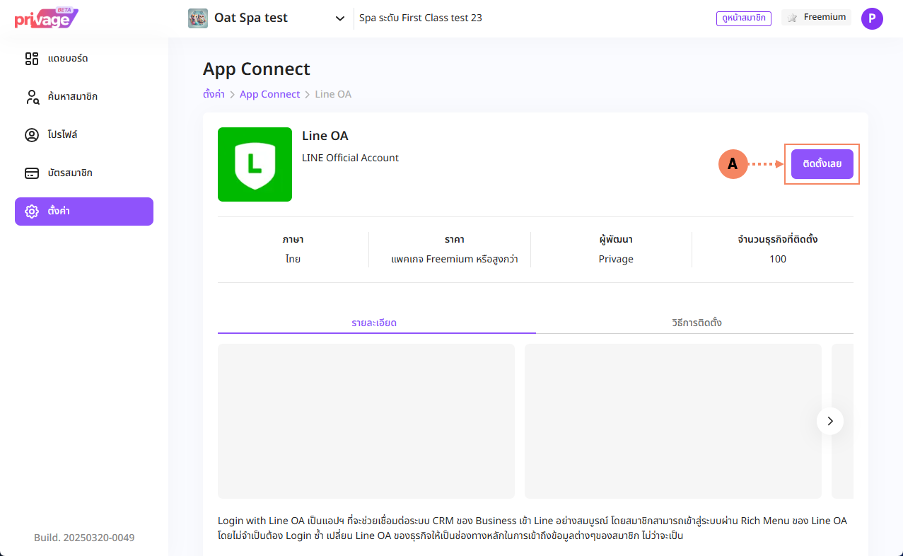
Task: Click the membership card icon in the sidebar
Action: (x=32, y=173)
